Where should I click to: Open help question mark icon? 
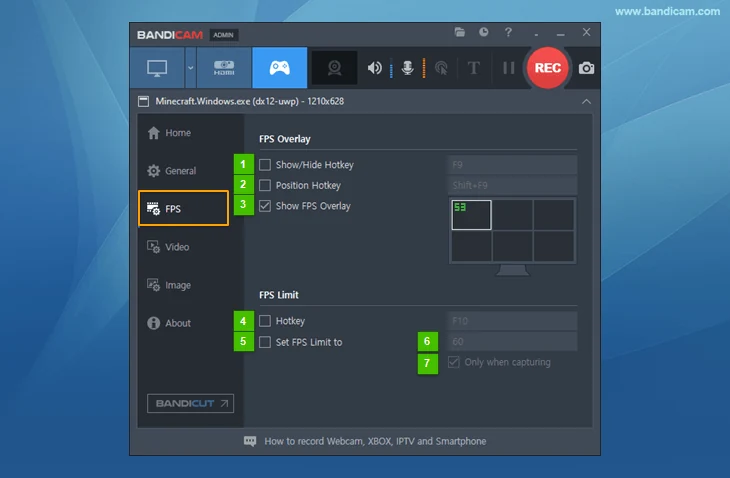pyautogui.click(x=508, y=32)
